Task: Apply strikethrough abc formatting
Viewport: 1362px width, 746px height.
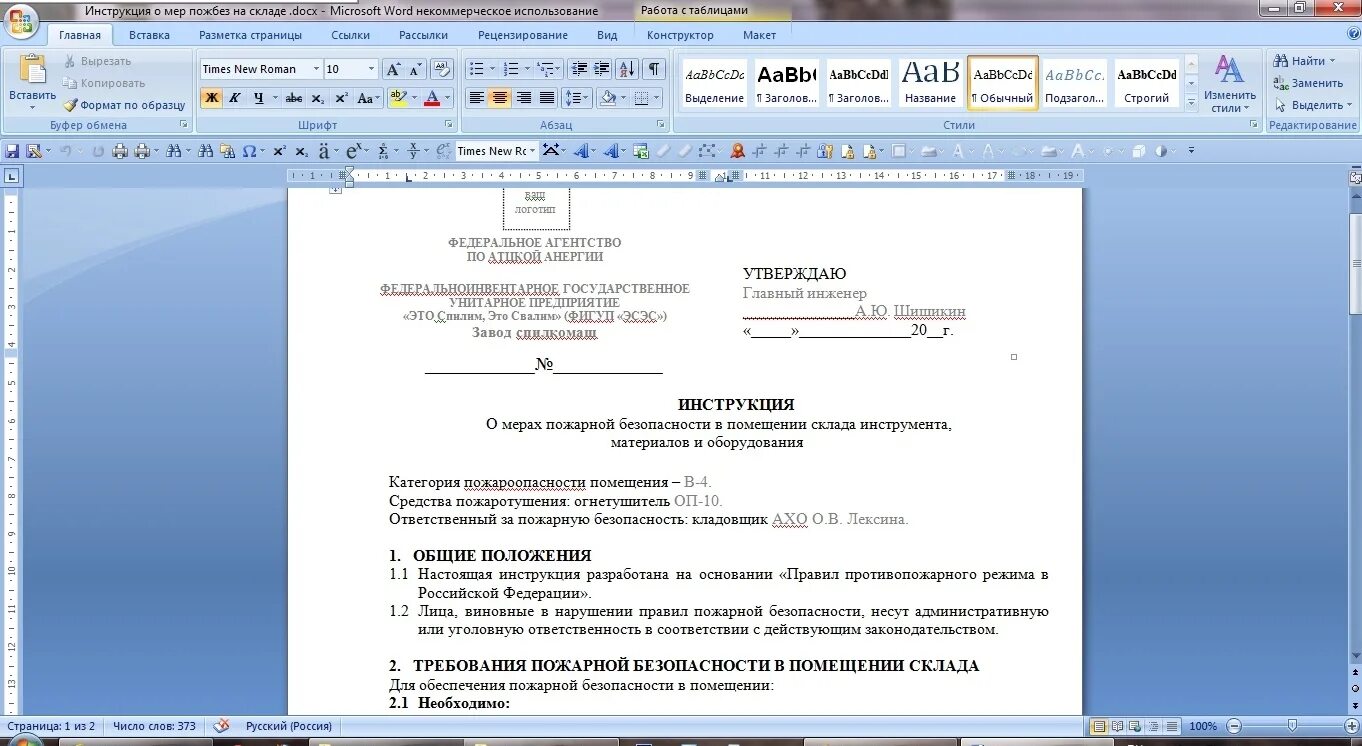Action: click(293, 98)
